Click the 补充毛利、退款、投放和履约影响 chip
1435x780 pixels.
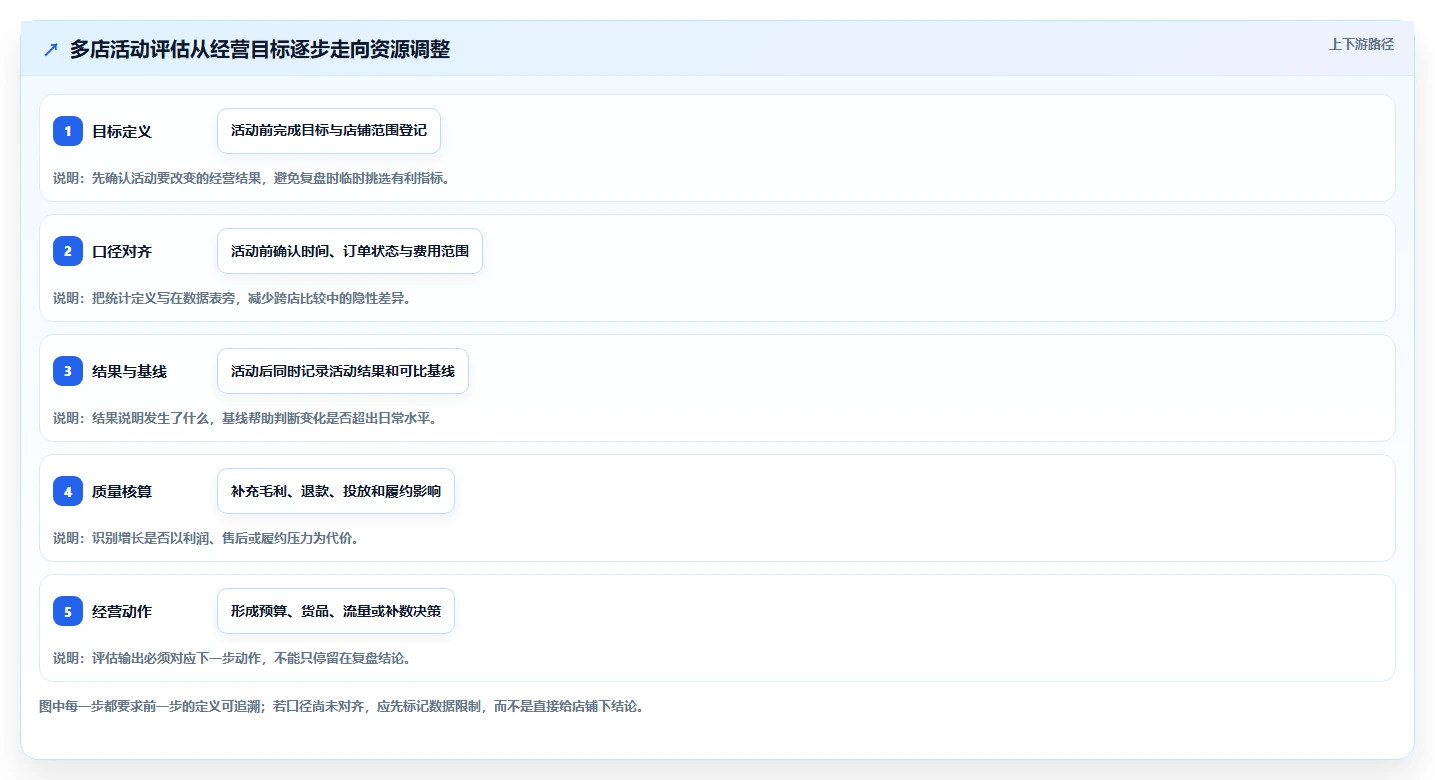pyautogui.click(x=336, y=491)
